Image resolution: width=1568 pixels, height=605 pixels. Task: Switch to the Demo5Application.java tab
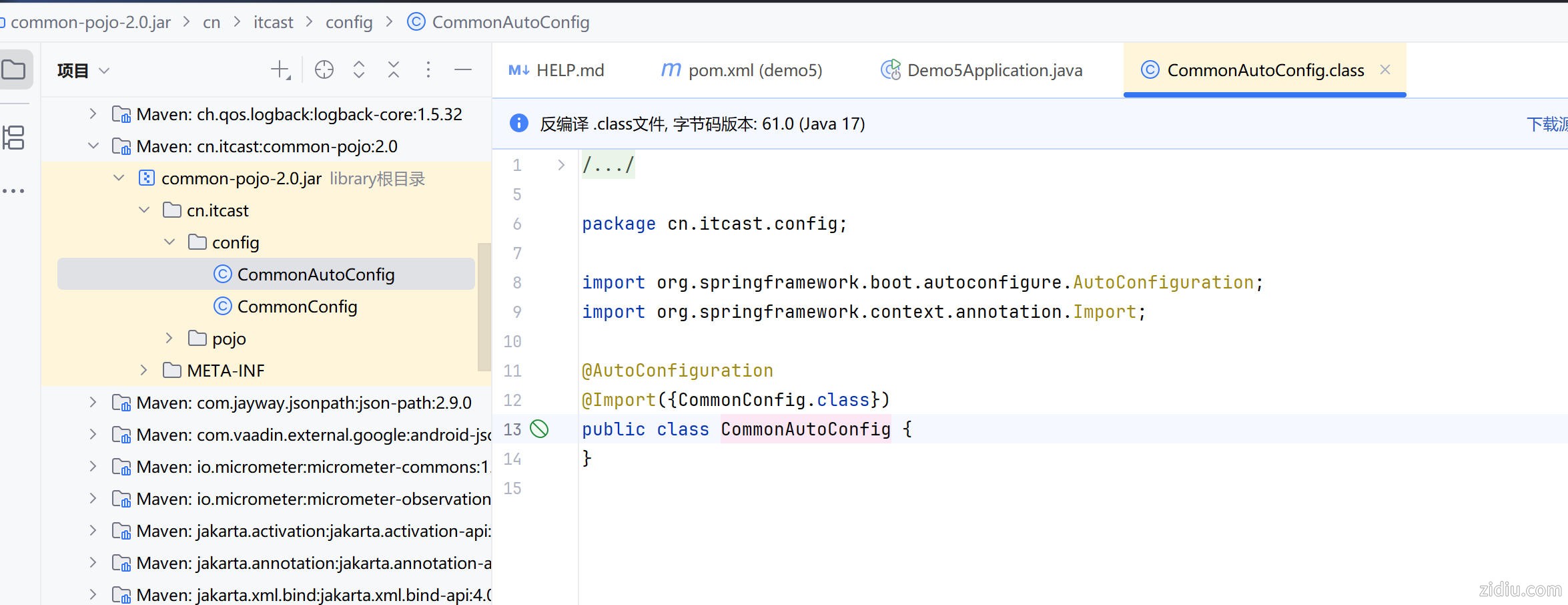point(982,70)
